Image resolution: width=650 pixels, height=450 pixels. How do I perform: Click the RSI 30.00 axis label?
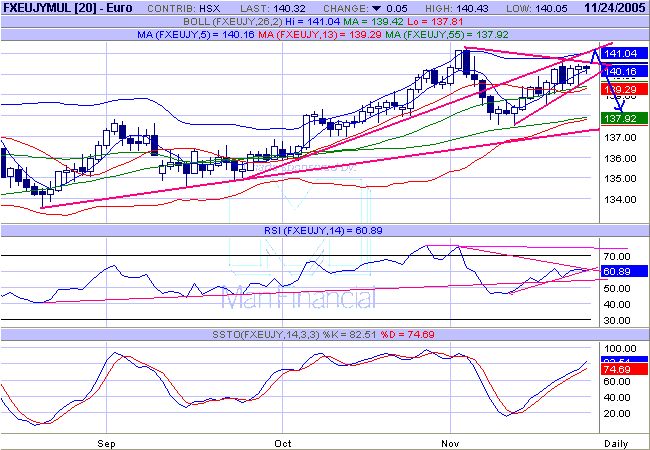(x=617, y=320)
